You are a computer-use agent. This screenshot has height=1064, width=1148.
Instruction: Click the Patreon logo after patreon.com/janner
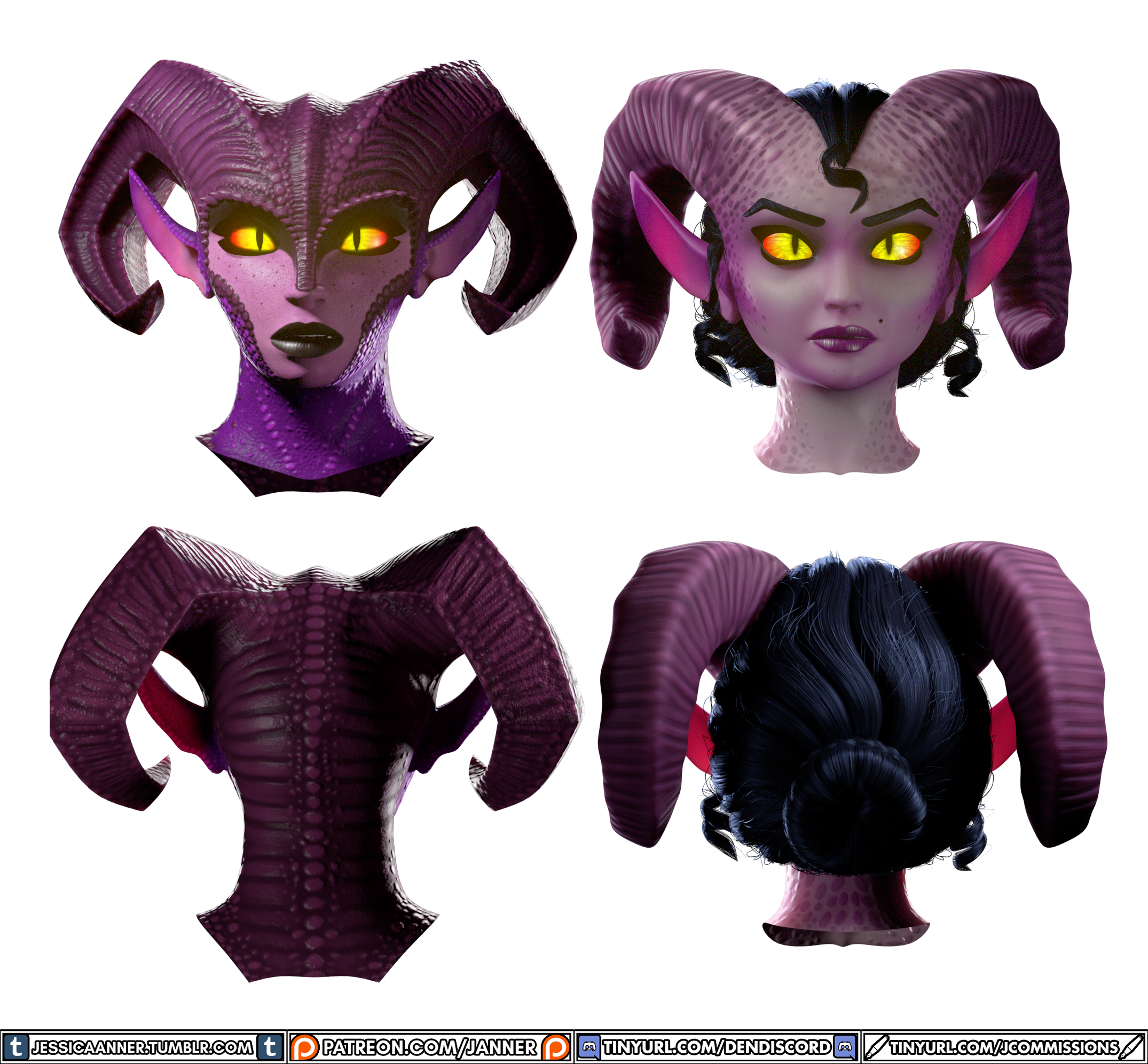555,1047
